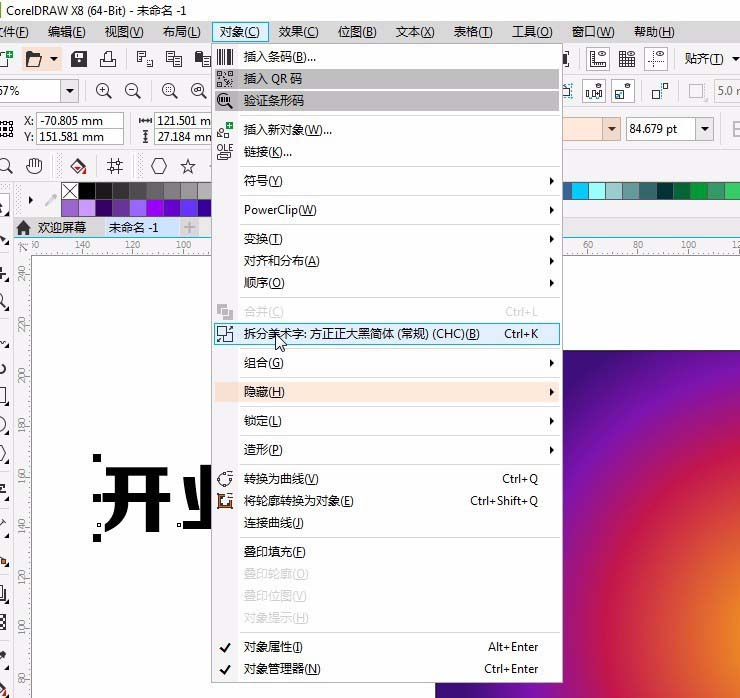Expand the Open button dropdown arrow
This screenshot has height=698, width=740.
coord(54,59)
